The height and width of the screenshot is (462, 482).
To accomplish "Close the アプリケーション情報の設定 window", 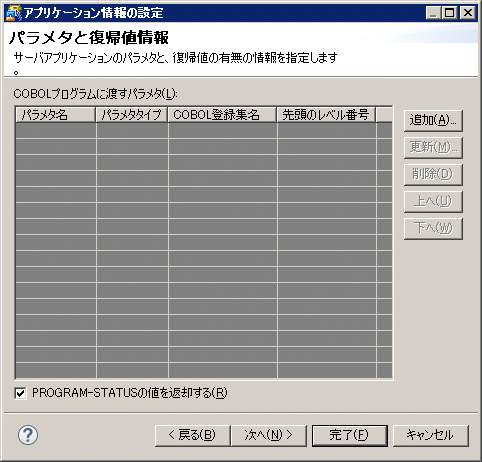I will tap(468, 13).
